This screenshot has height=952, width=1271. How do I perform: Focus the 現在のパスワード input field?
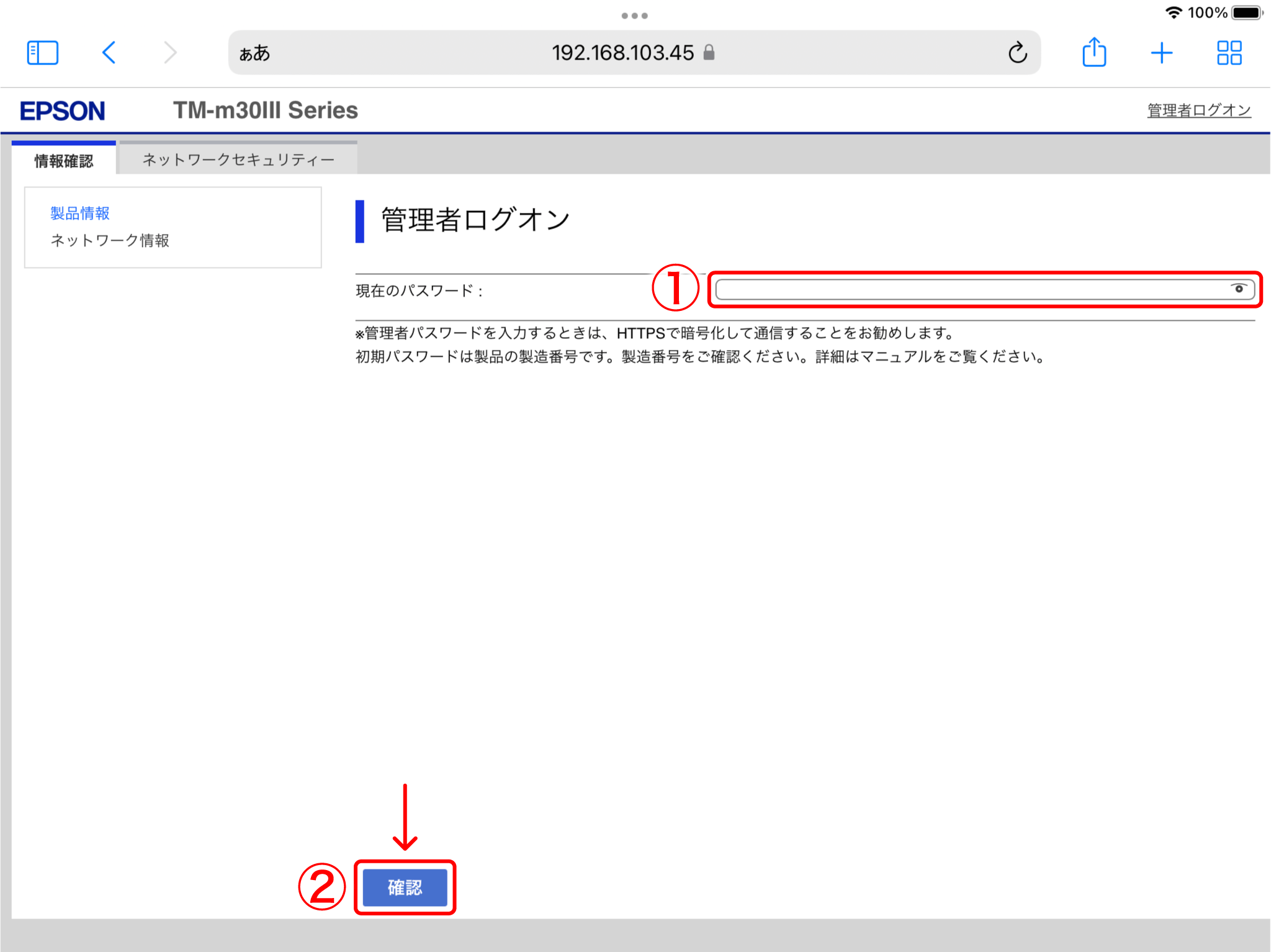985,289
